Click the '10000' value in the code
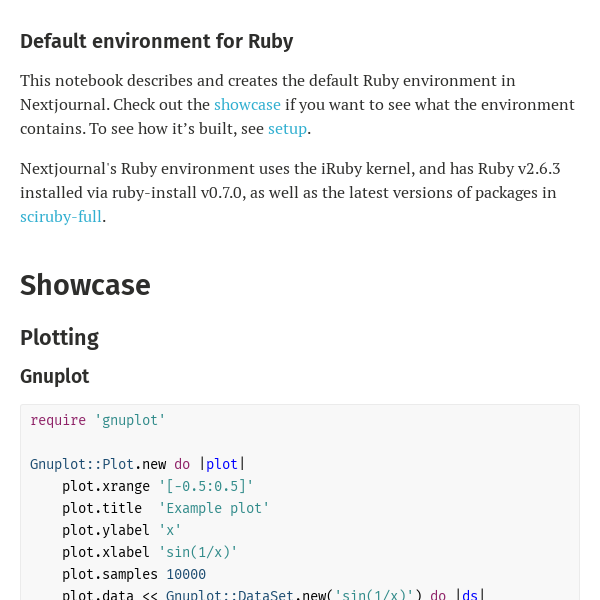 [186, 574]
